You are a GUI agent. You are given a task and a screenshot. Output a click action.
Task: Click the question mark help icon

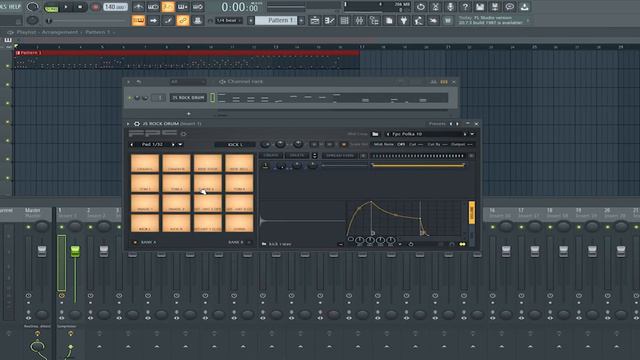(465, 7)
